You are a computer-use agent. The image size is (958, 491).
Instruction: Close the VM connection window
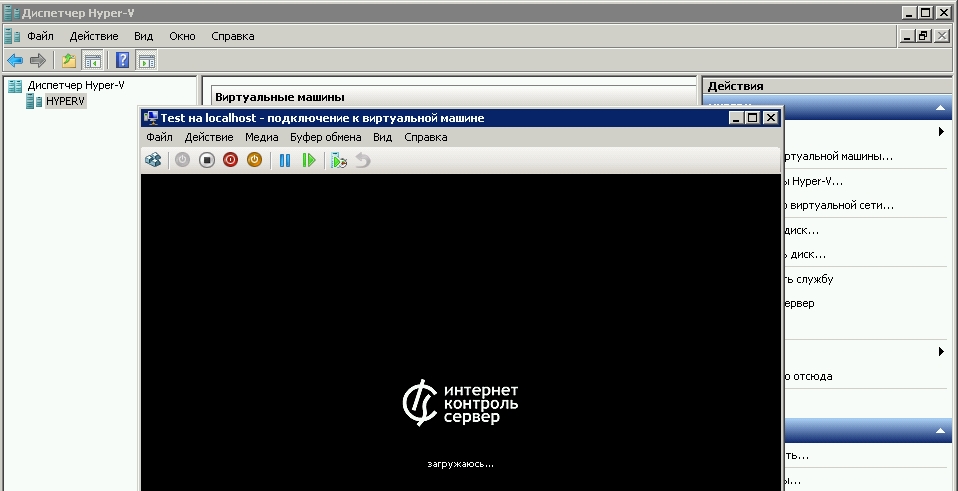(x=772, y=118)
